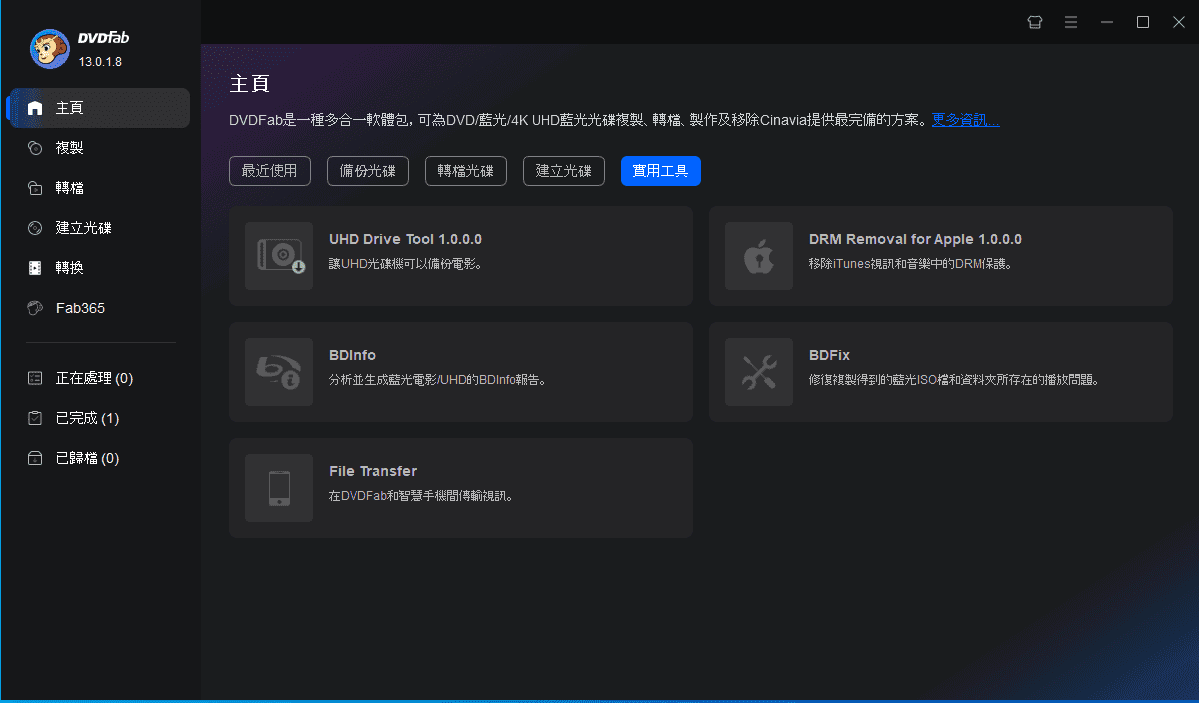Follow the 更多資訊... link
The width and height of the screenshot is (1199, 703).
[965, 120]
